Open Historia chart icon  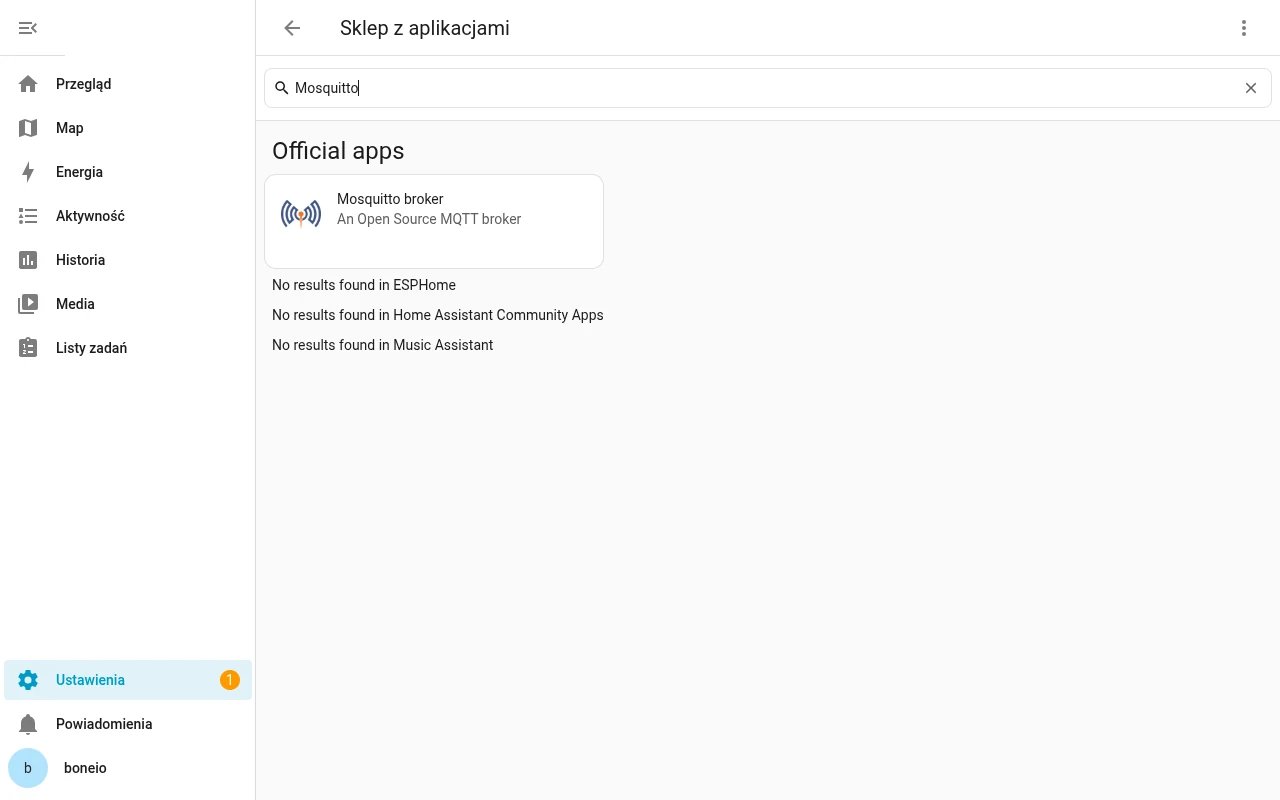click(x=28, y=260)
